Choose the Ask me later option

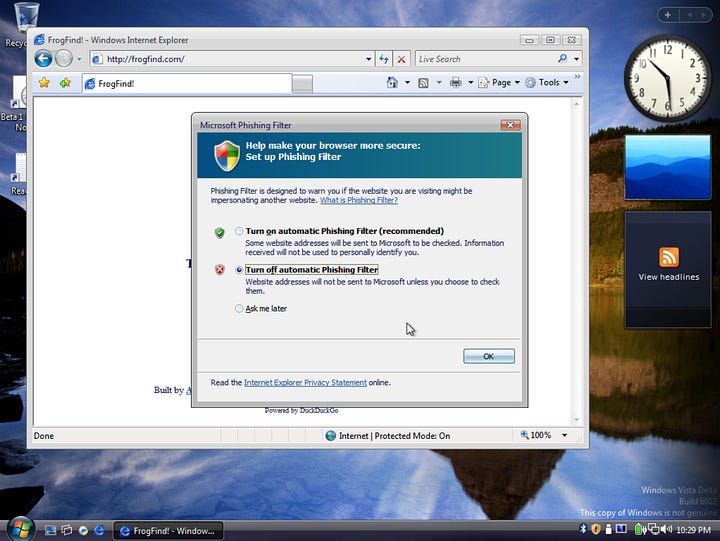[x=239, y=309]
